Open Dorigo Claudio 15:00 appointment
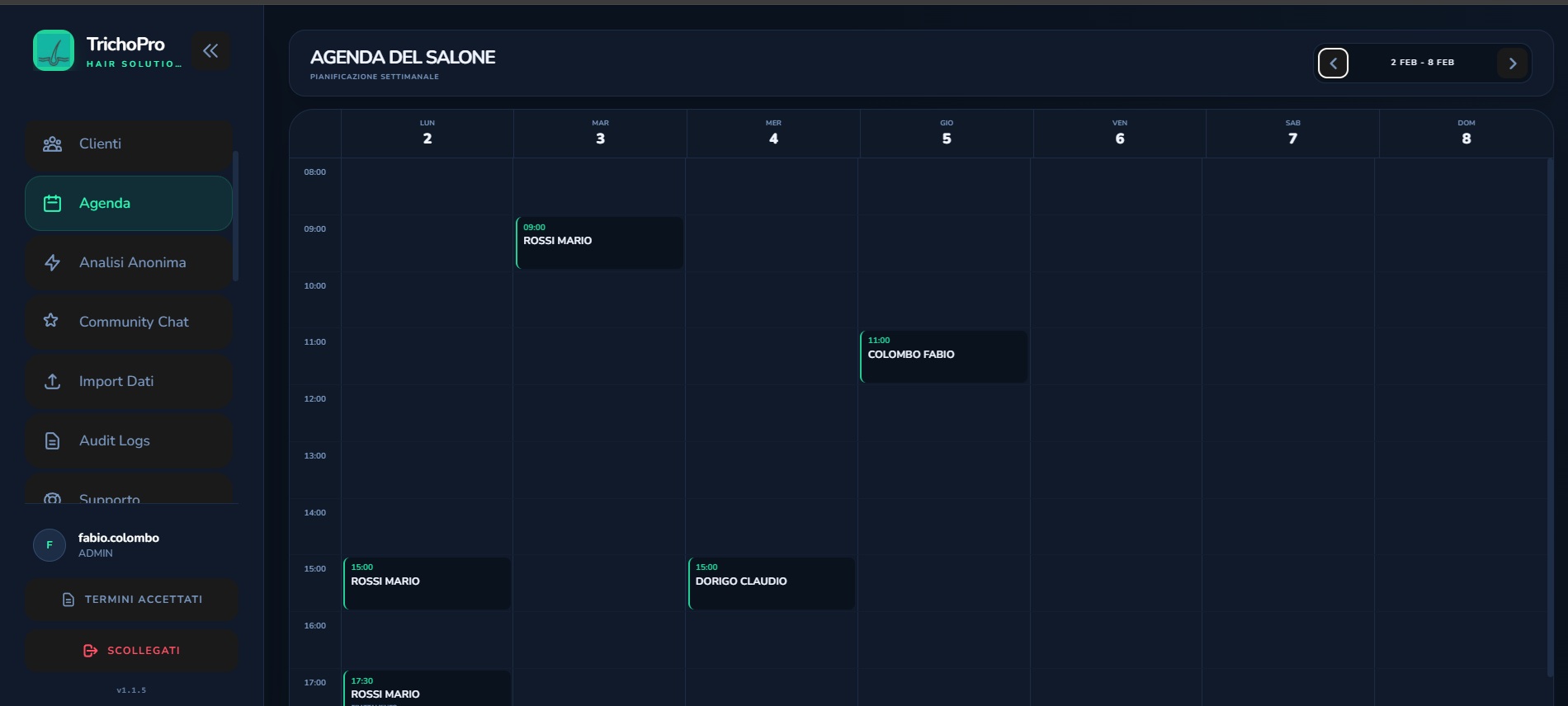1568x706 pixels. click(x=772, y=583)
